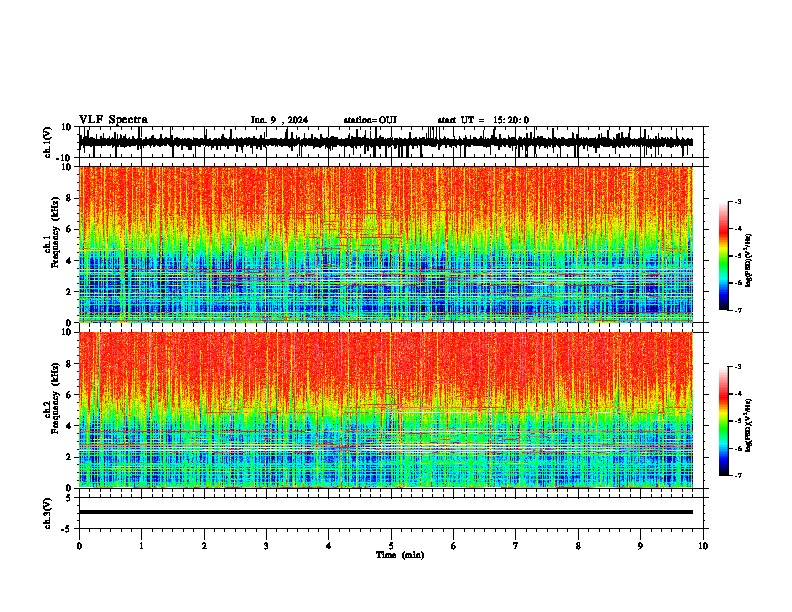Screen dimensions: 792x612
Task: Click the "9" tick on the Time axis
Action: point(640,546)
